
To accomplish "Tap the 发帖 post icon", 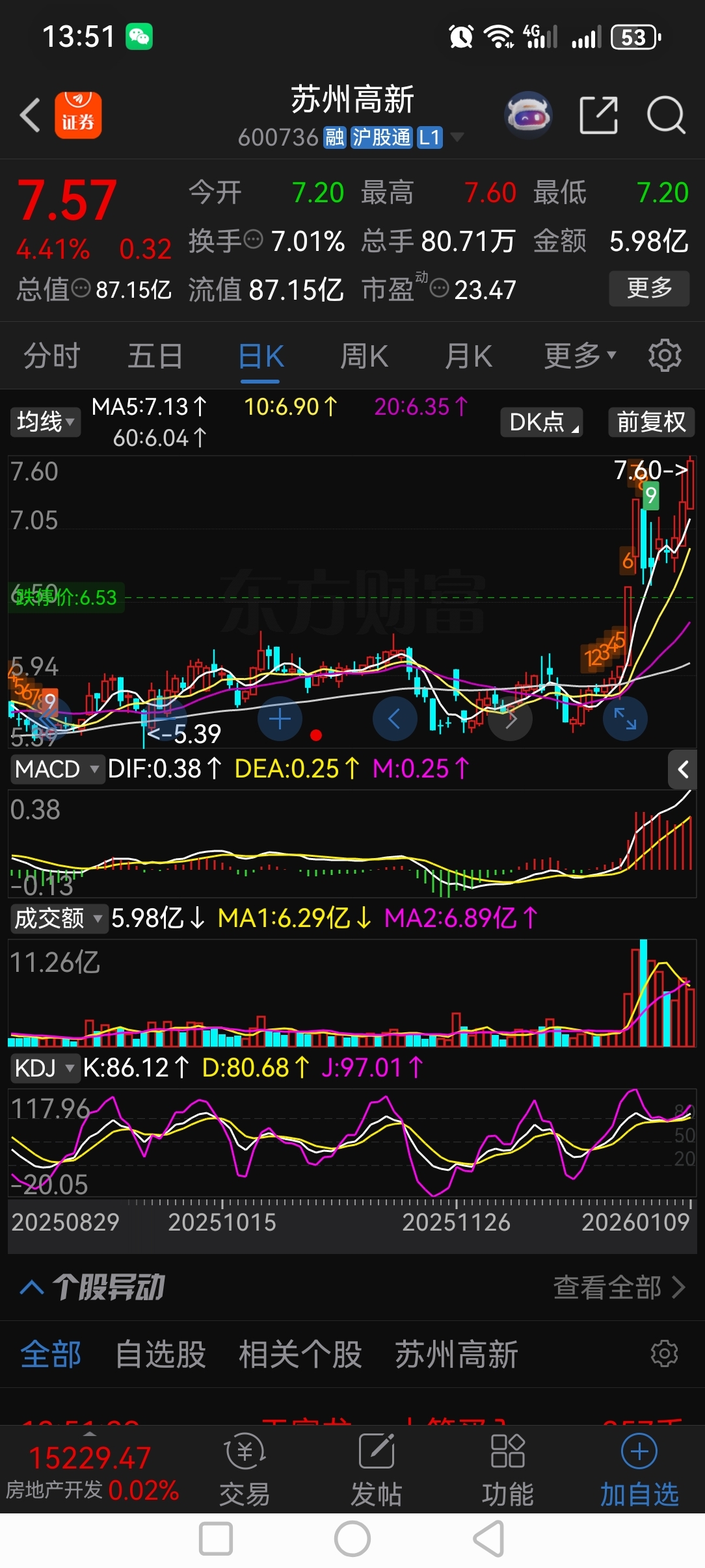I will 377,1470.
